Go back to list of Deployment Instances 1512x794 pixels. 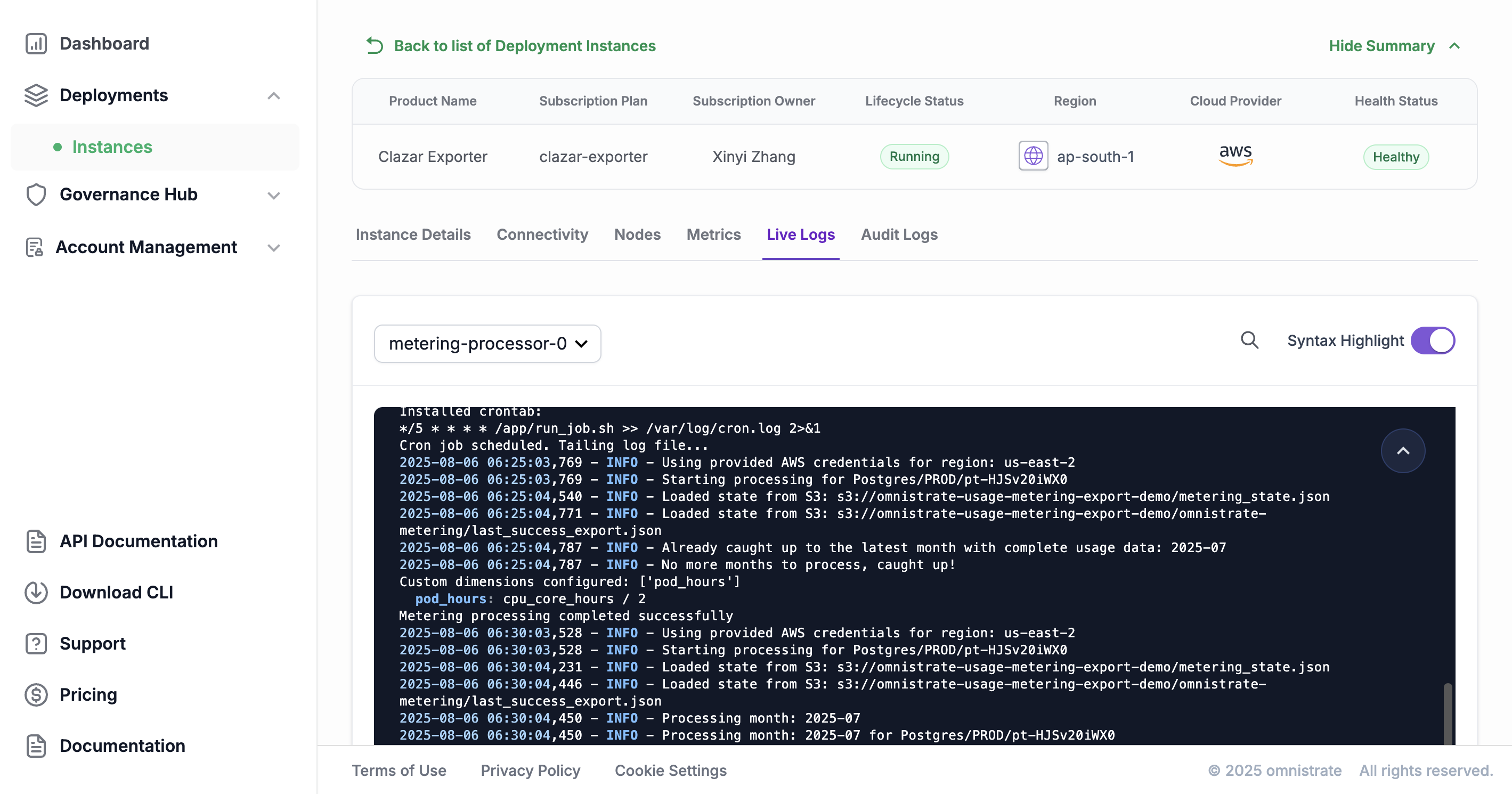coord(525,46)
